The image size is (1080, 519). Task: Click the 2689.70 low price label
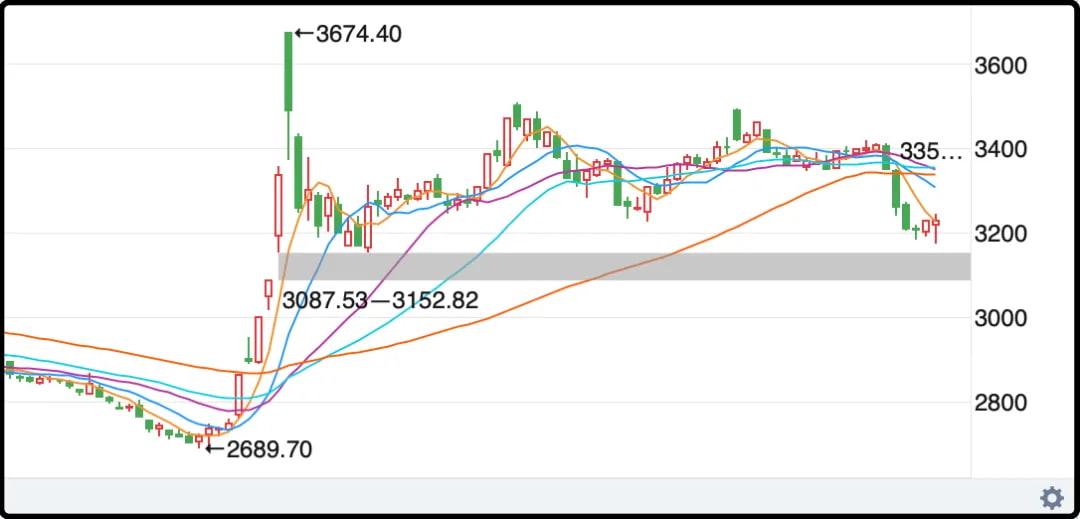click(269, 449)
